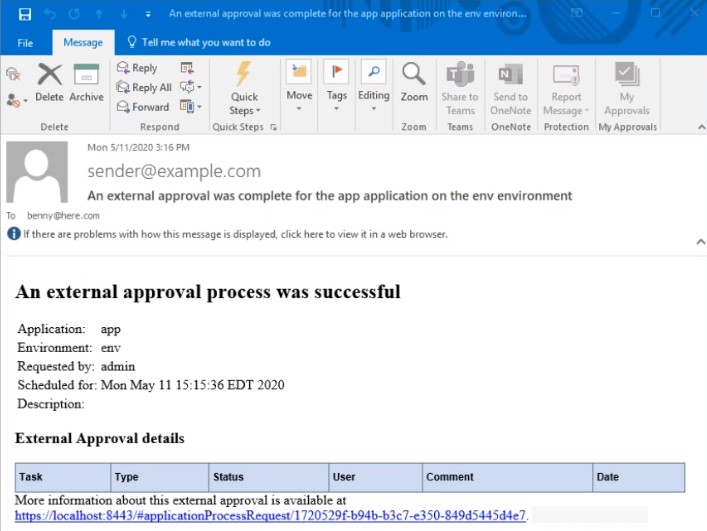
Task: Collapse the message header chevron
Action: (x=701, y=242)
